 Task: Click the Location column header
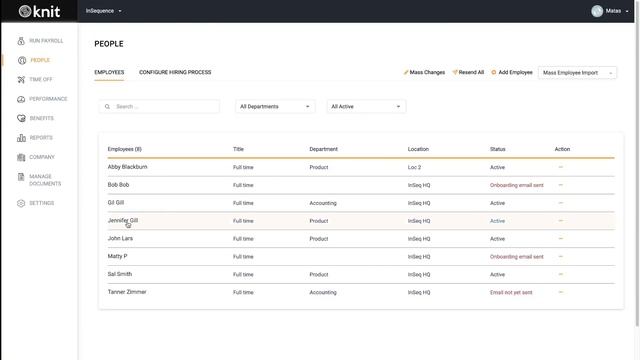418,149
